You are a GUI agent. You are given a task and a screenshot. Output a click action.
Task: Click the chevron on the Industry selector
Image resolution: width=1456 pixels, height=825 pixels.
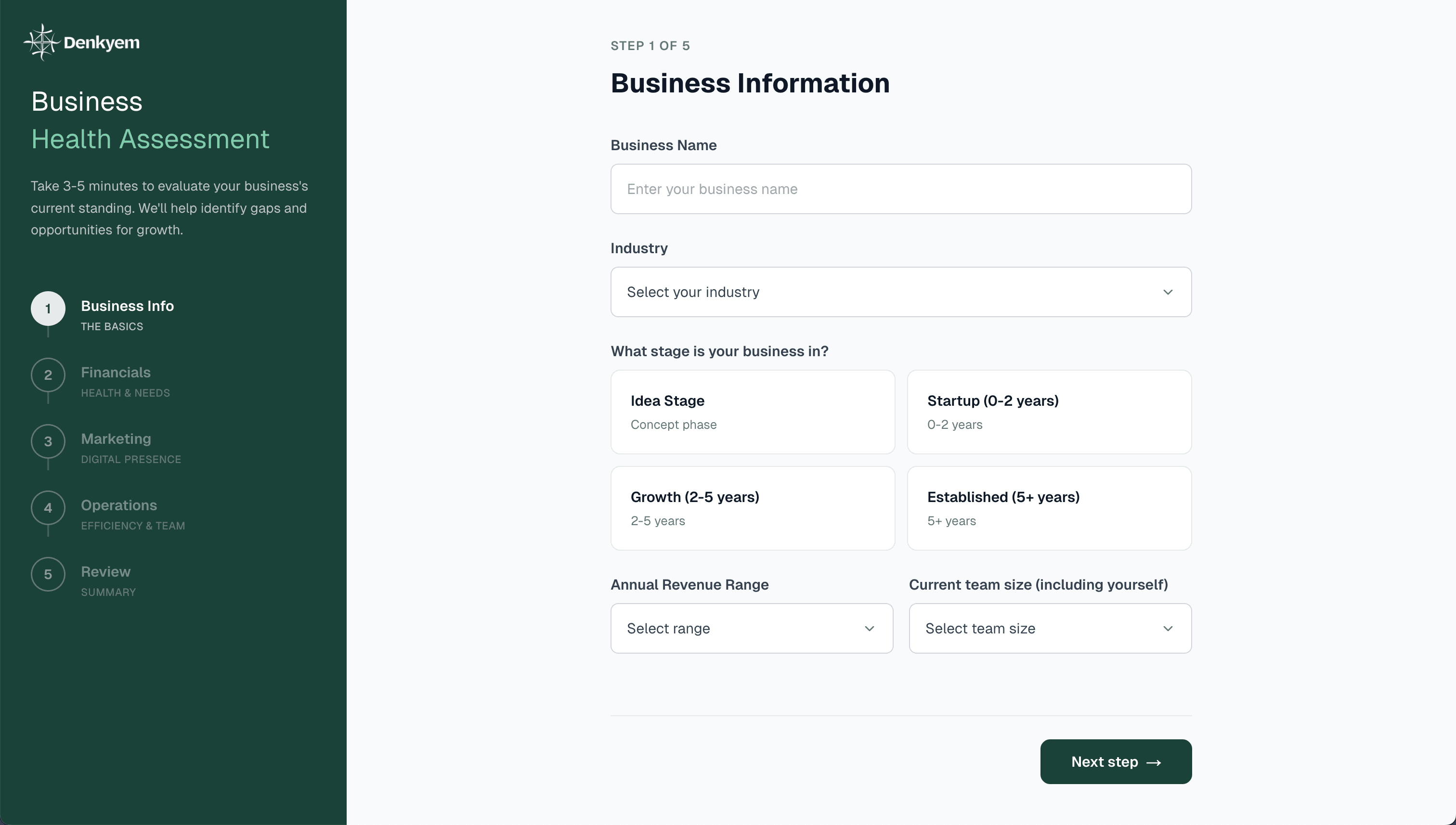1168,292
